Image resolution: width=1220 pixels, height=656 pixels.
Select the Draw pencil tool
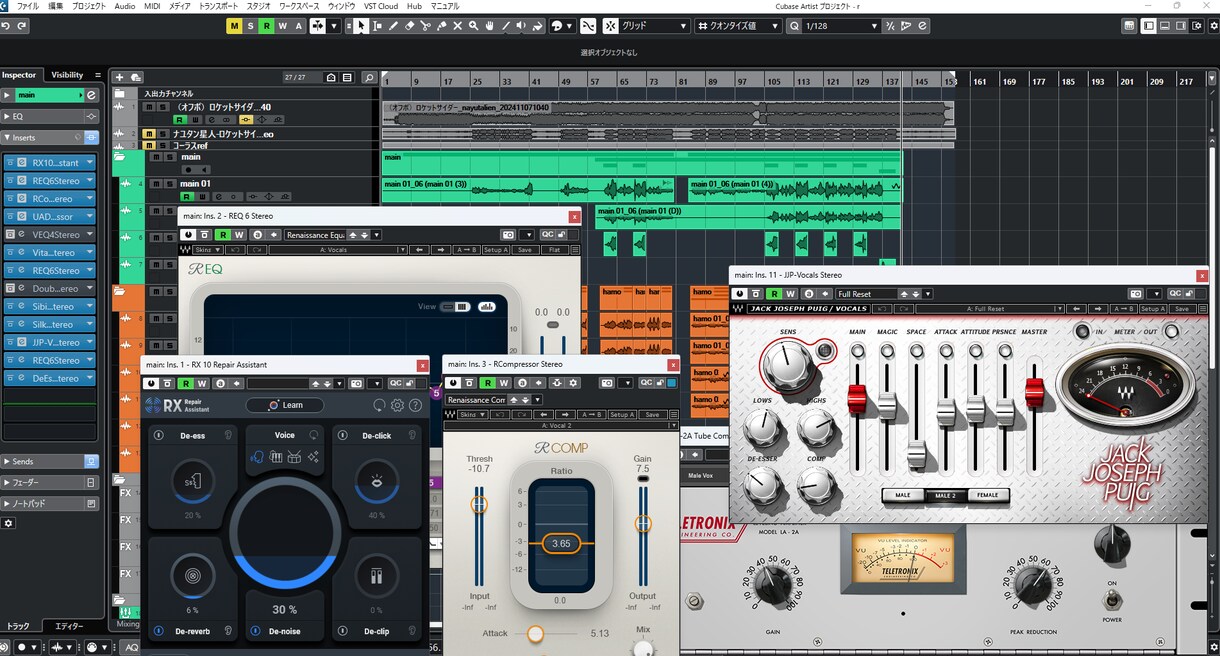[x=393, y=26]
